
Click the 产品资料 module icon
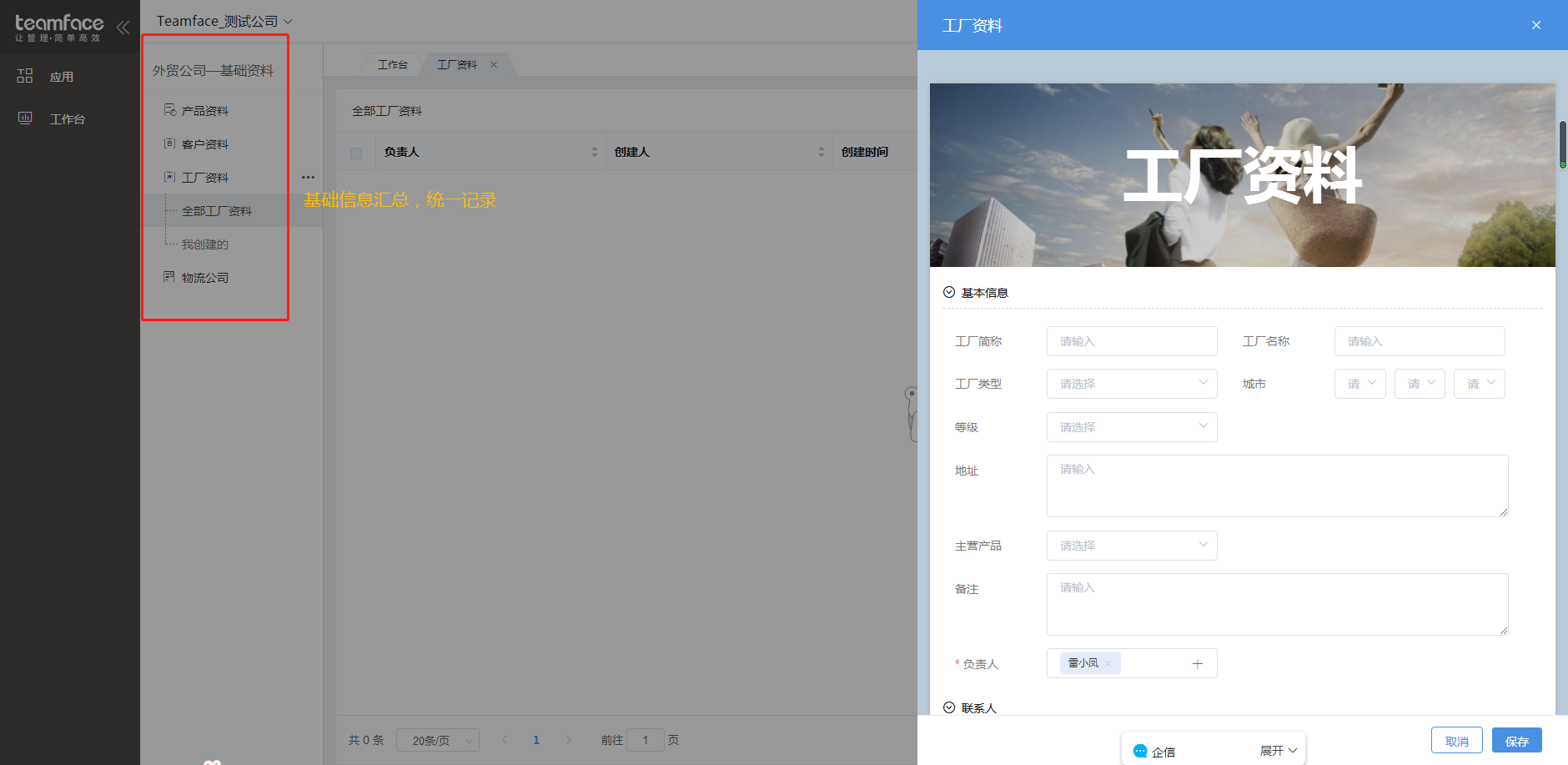point(169,110)
